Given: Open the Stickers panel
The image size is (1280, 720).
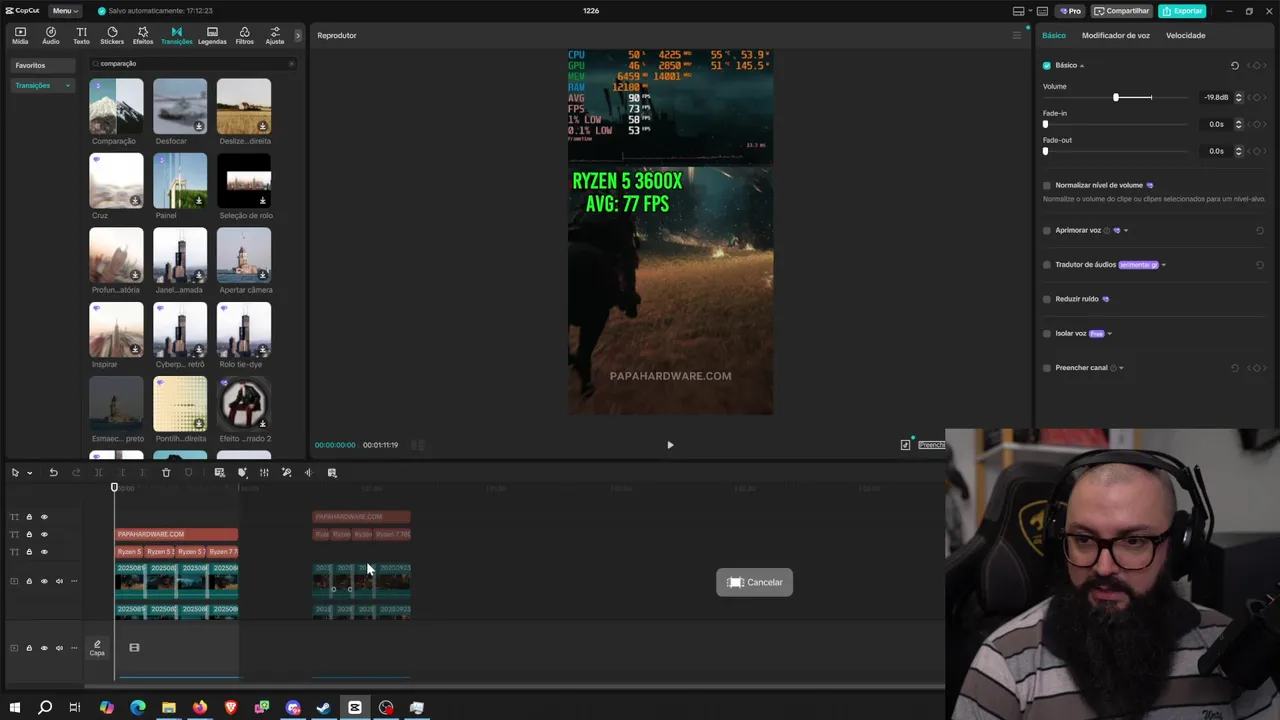Looking at the screenshot, I should point(112,36).
